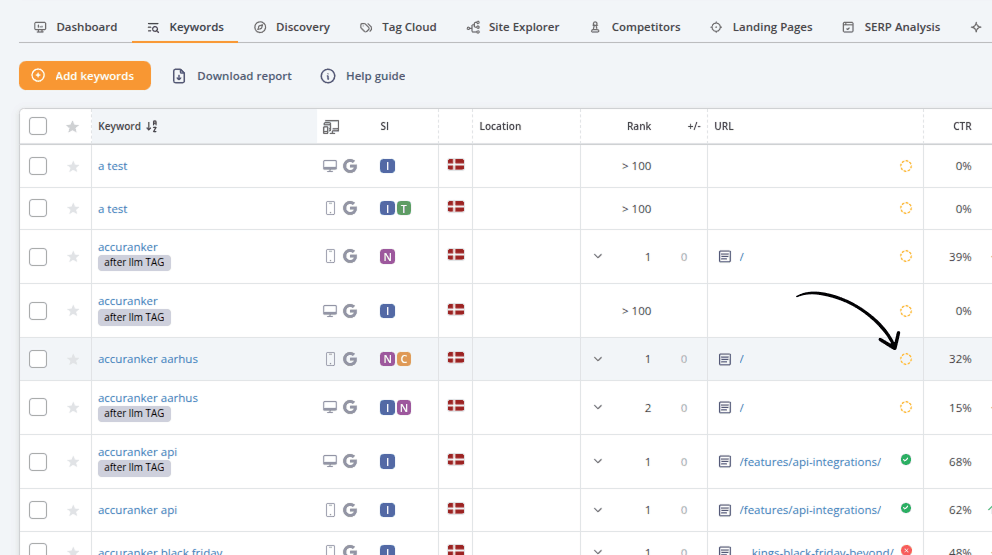Click 'after llm TAG' under accuranker mobile keyword
Viewport: 992px width, 555px height.
(134, 262)
